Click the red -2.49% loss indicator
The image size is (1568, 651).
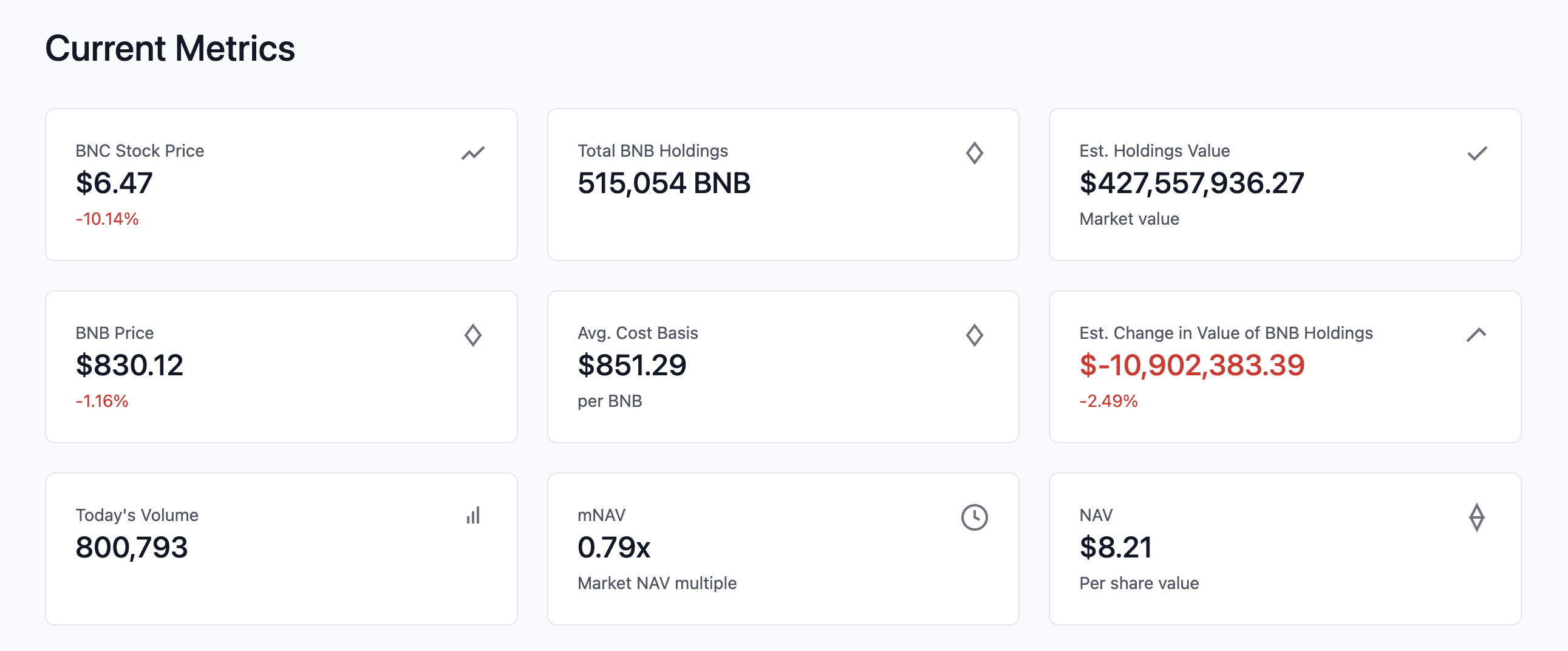(x=1108, y=401)
